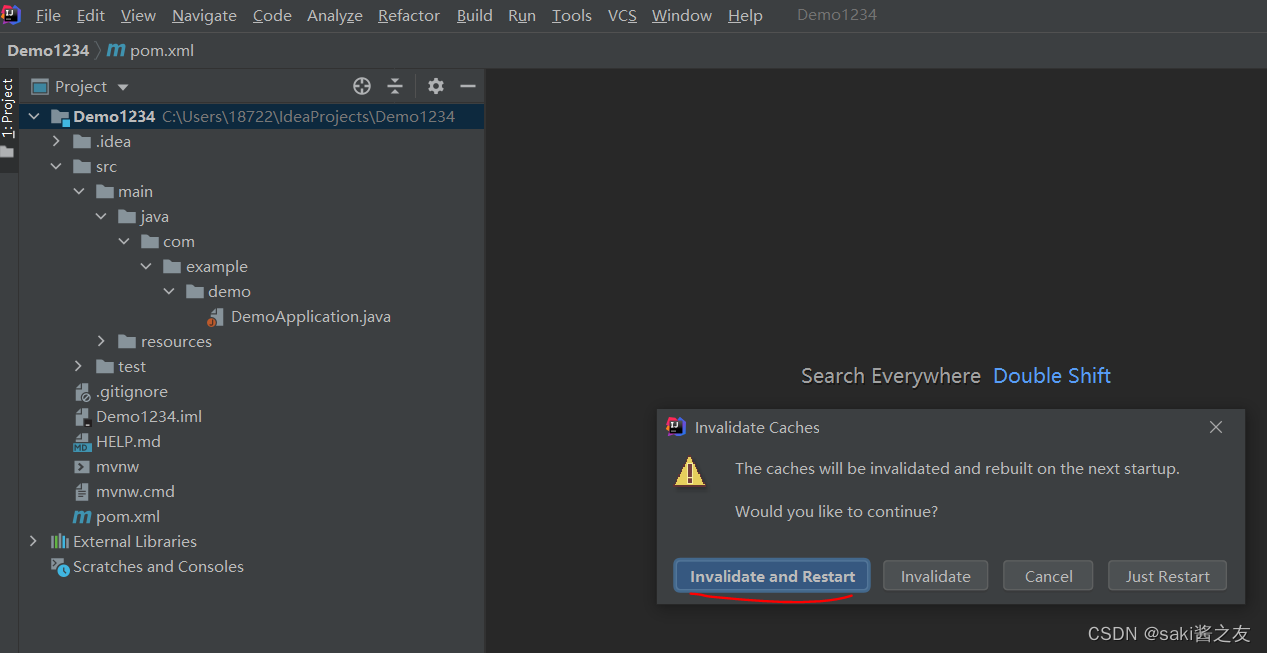Image resolution: width=1267 pixels, height=653 pixels.
Task: Open the VCS menu
Action: (622, 15)
